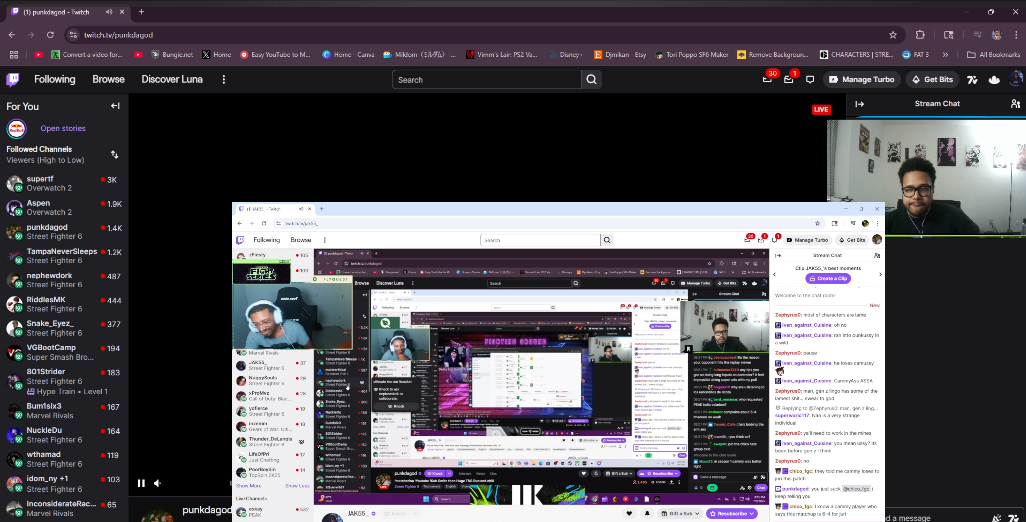Open the All Bookmarks folder
Viewport: 1026px width, 522px height.
tap(992, 55)
